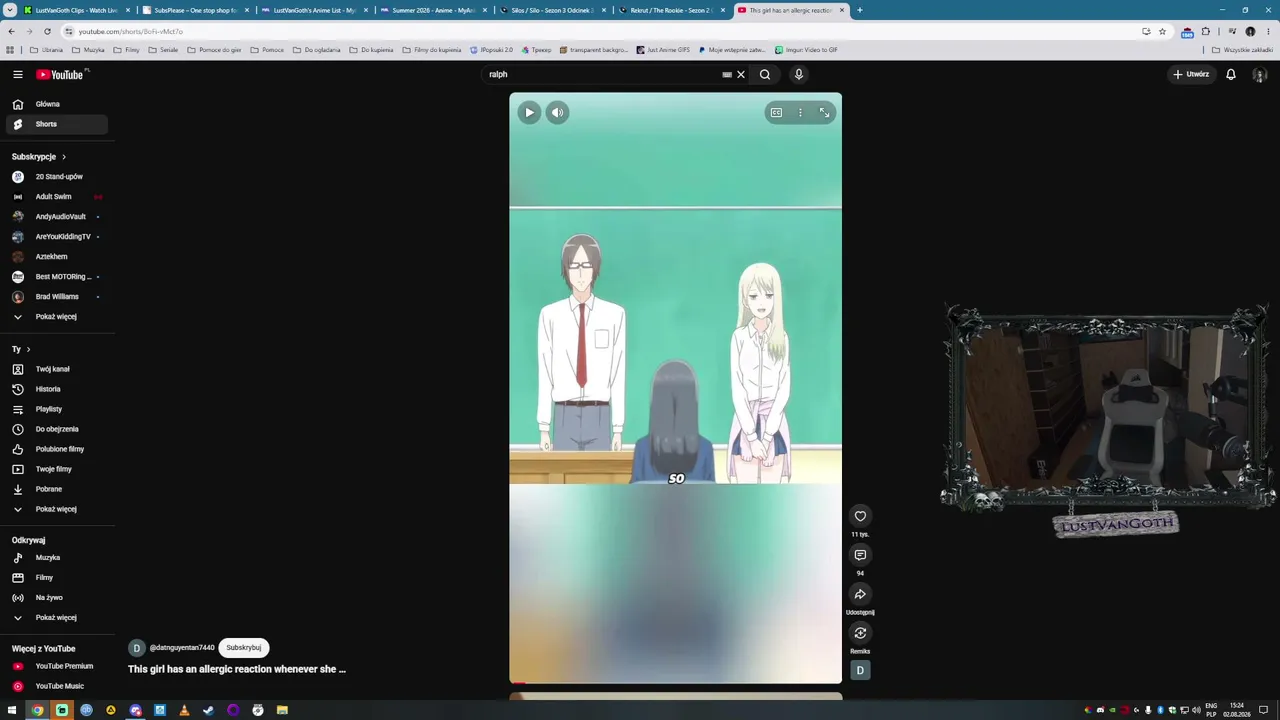This screenshot has height=720, width=1280.
Task: Expand Pokaż więcej below Pobrane
Action: tap(57, 509)
